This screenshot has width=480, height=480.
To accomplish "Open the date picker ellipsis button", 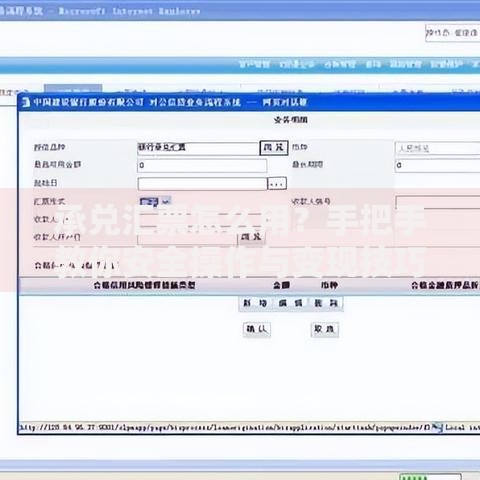I will pyautogui.click(x=277, y=184).
